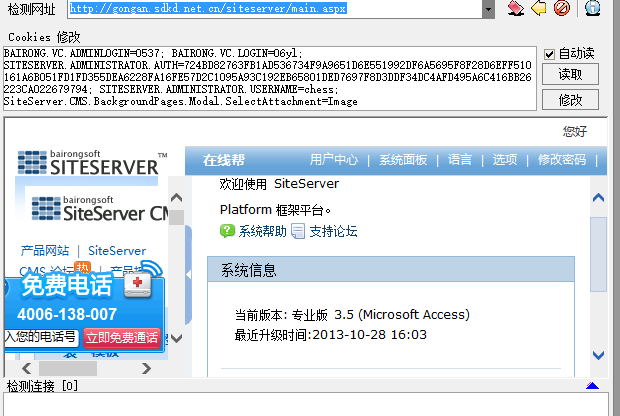Click the red eraser clear icon
Image resolution: width=620 pixels, height=416 pixels.
pyautogui.click(x=516, y=8)
